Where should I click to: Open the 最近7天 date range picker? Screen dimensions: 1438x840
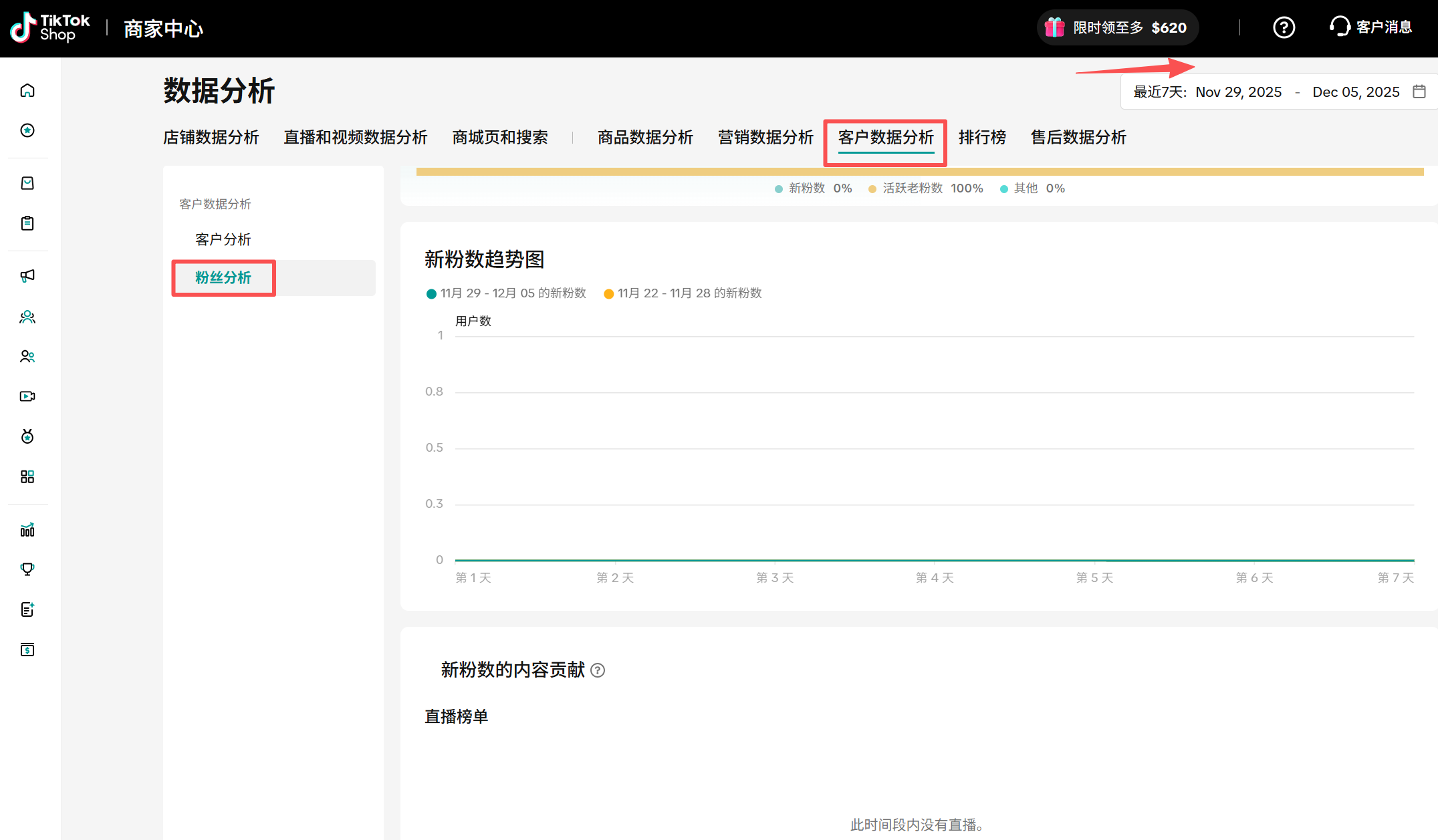click(1279, 92)
